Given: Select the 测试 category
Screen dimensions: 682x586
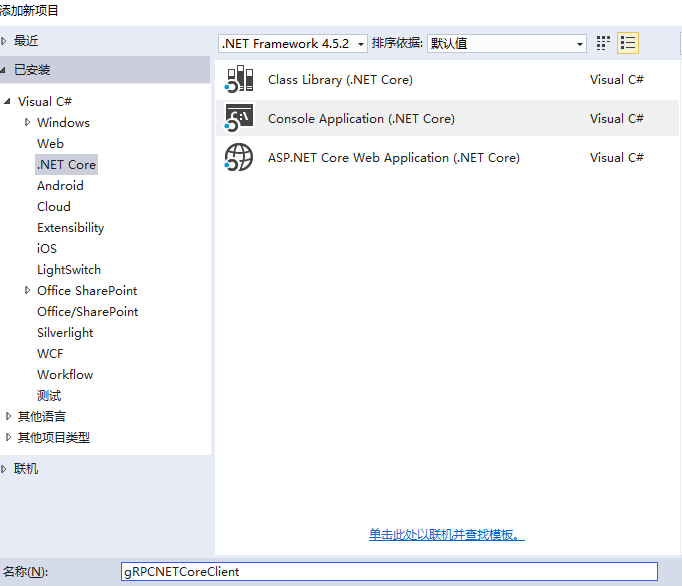Looking at the screenshot, I should click(x=49, y=395).
